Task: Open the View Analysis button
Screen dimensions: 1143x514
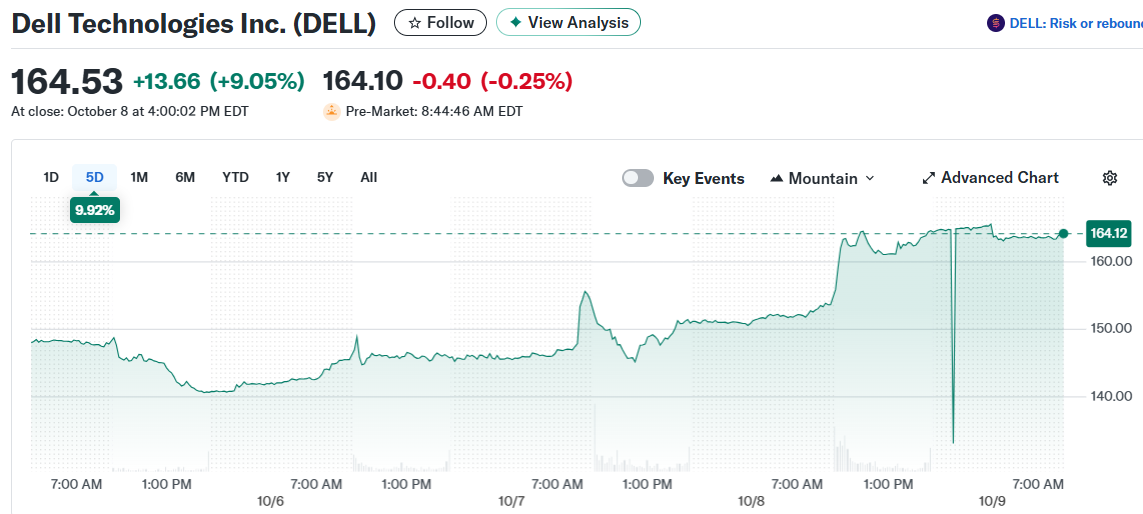Action: tap(568, 23)
